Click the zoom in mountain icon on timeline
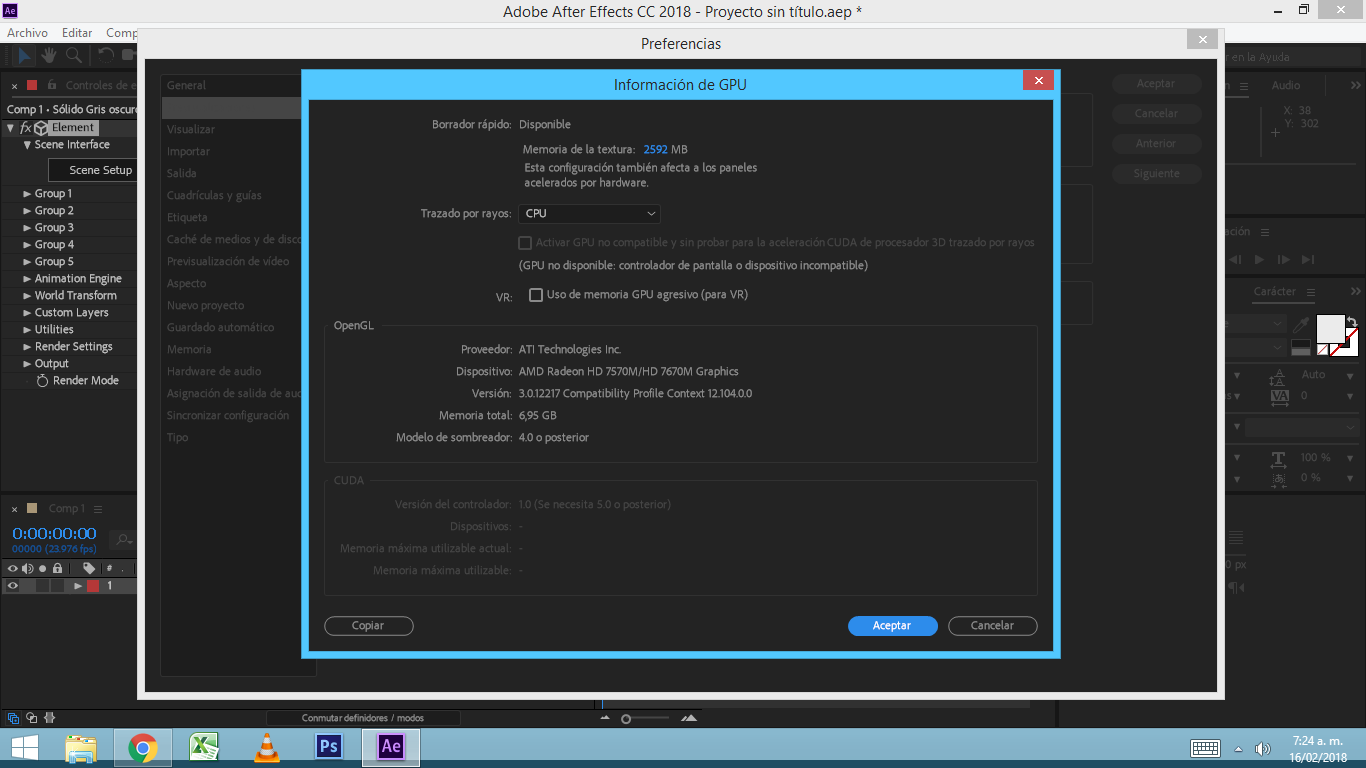 click(x=689, y=718)
